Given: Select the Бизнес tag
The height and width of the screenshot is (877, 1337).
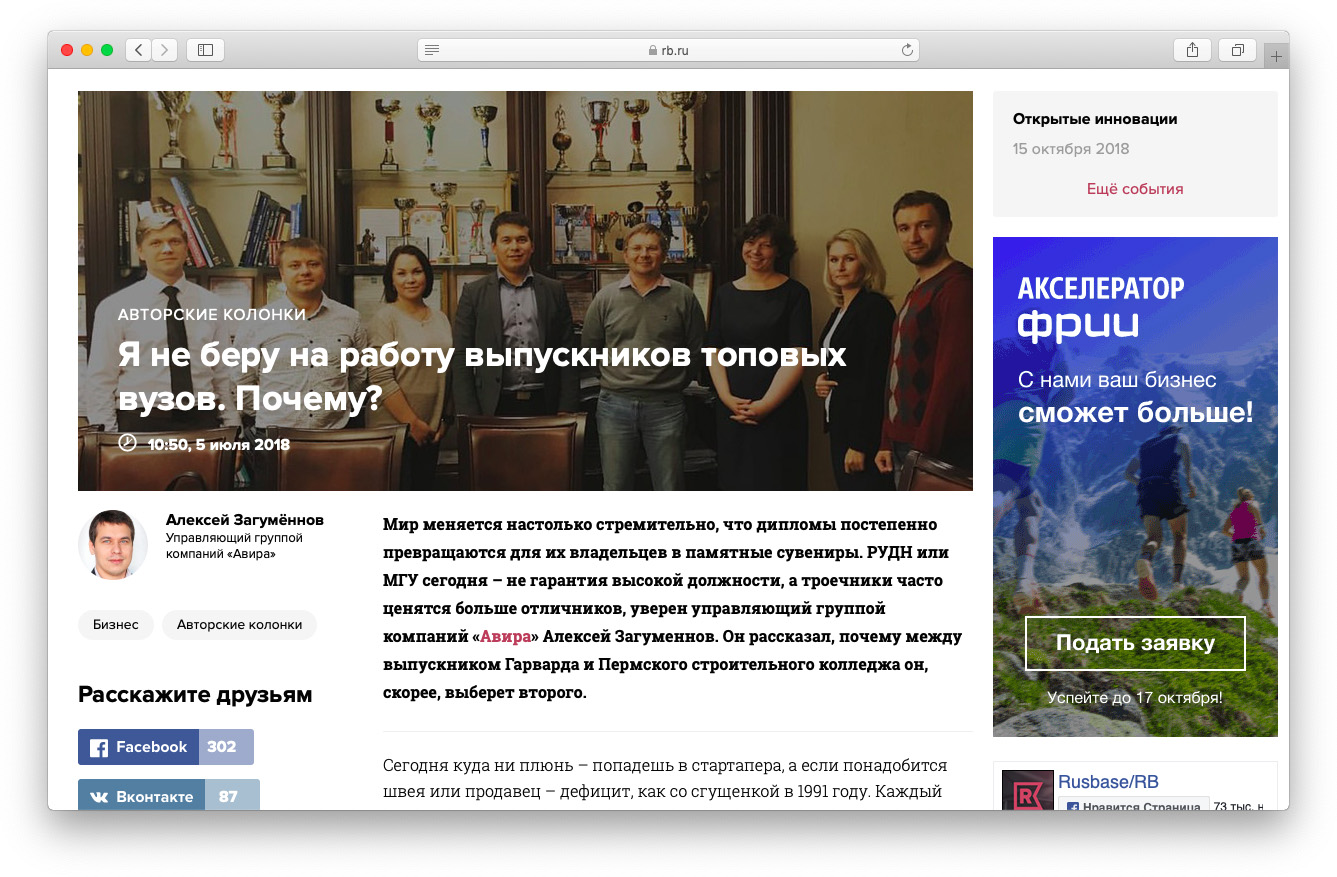Looking at the screenshot, I should click(116, 625).
